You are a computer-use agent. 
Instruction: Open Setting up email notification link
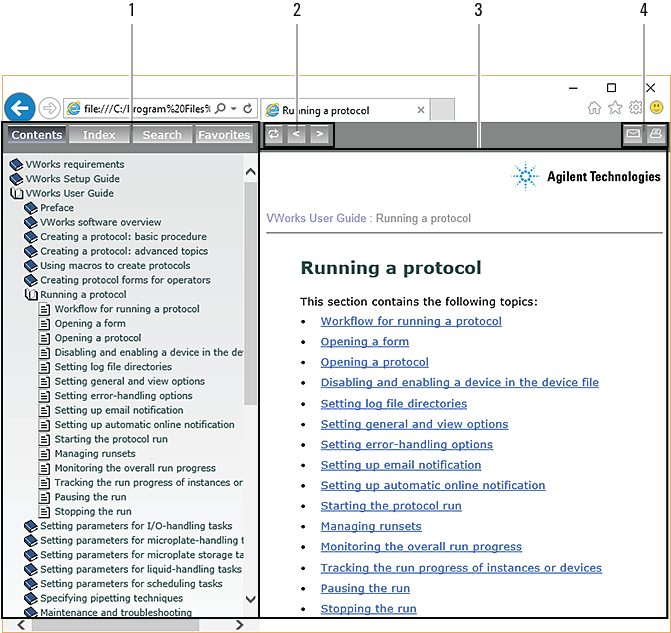(x=400, y=465)
